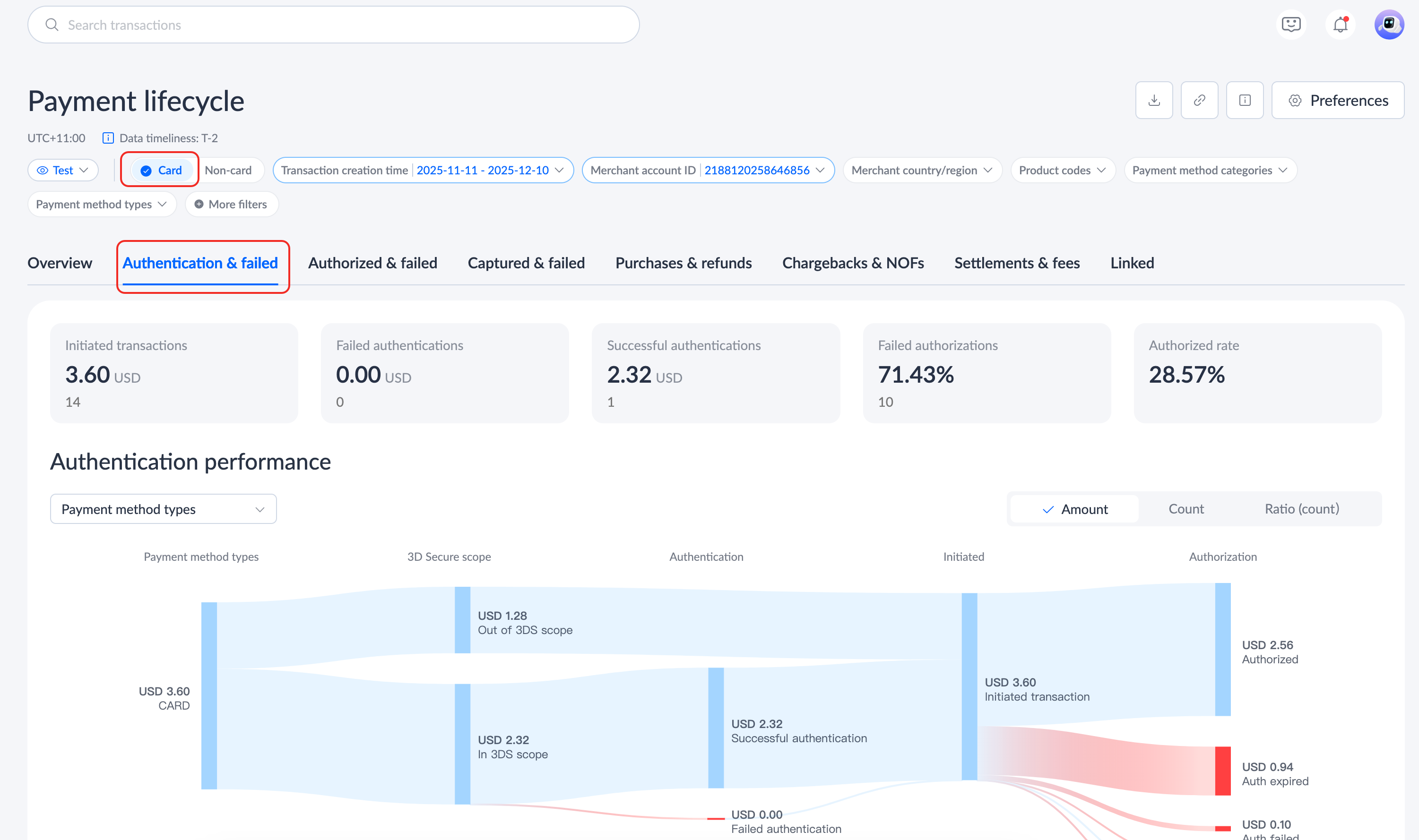Image resolution: width=1419 pixels, height=840 pixels.
Task: Click the plus icon in More filters
Action: (x=199, y=205)
